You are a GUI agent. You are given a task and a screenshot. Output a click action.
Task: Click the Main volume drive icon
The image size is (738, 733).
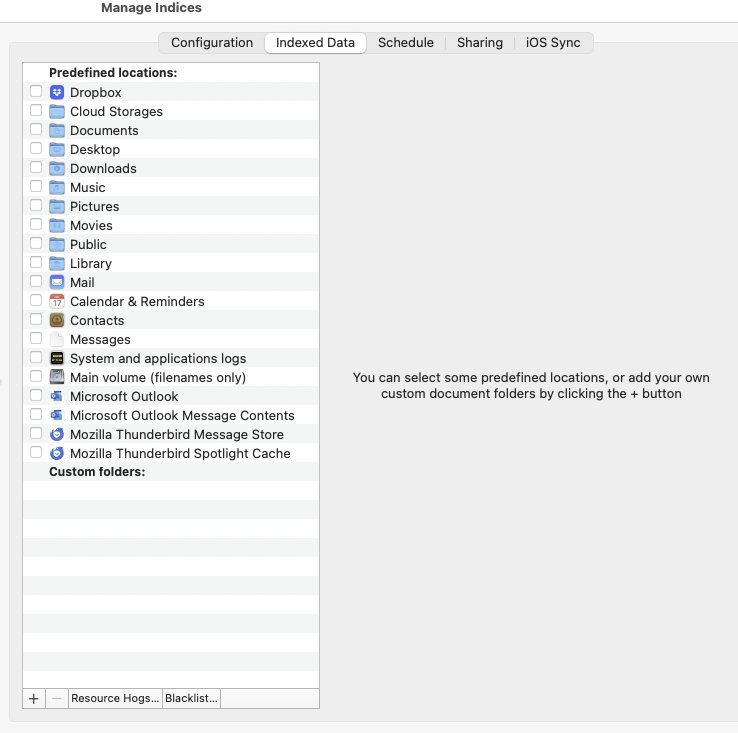[x=57, y=377]
